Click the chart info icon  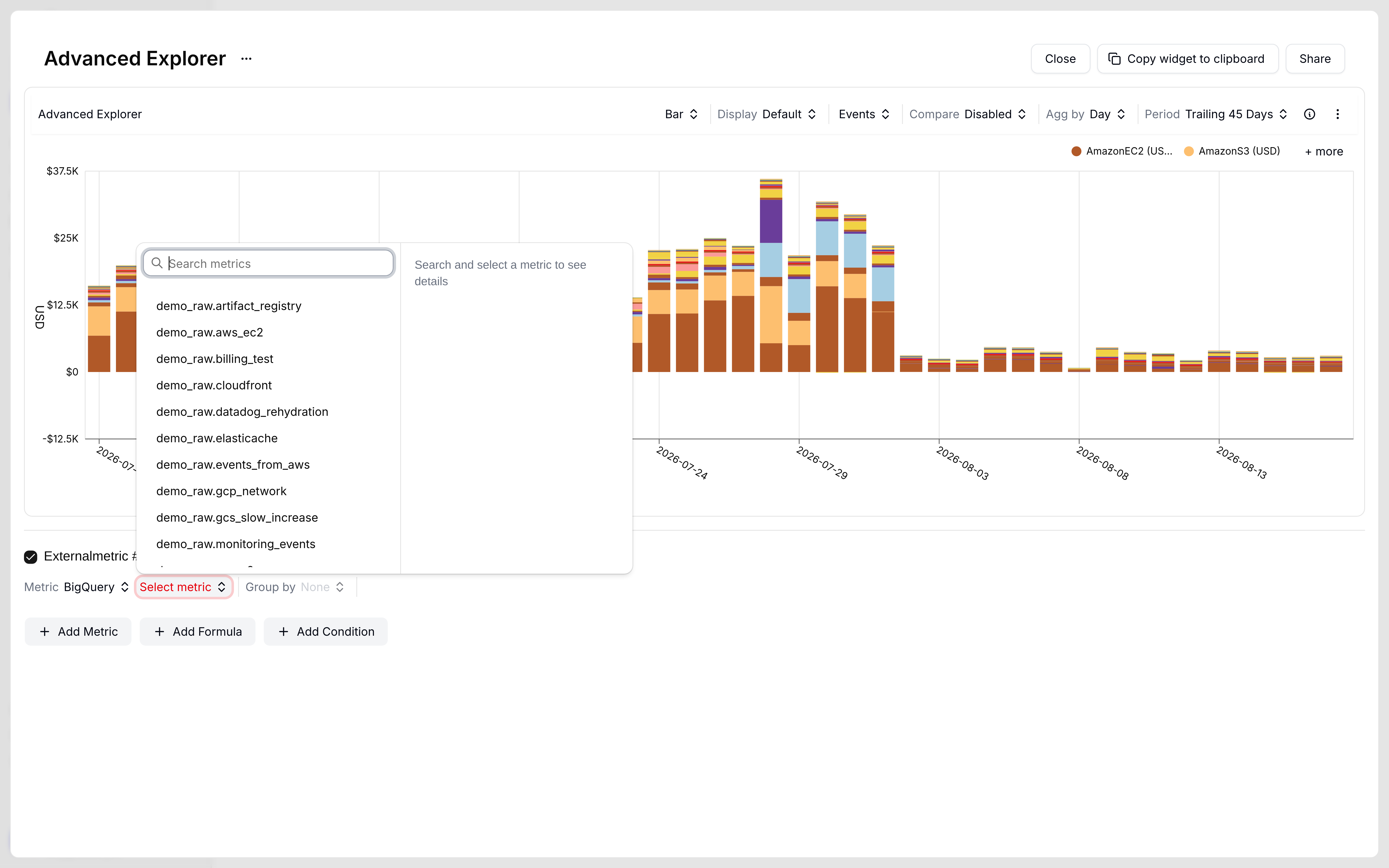1309,114
